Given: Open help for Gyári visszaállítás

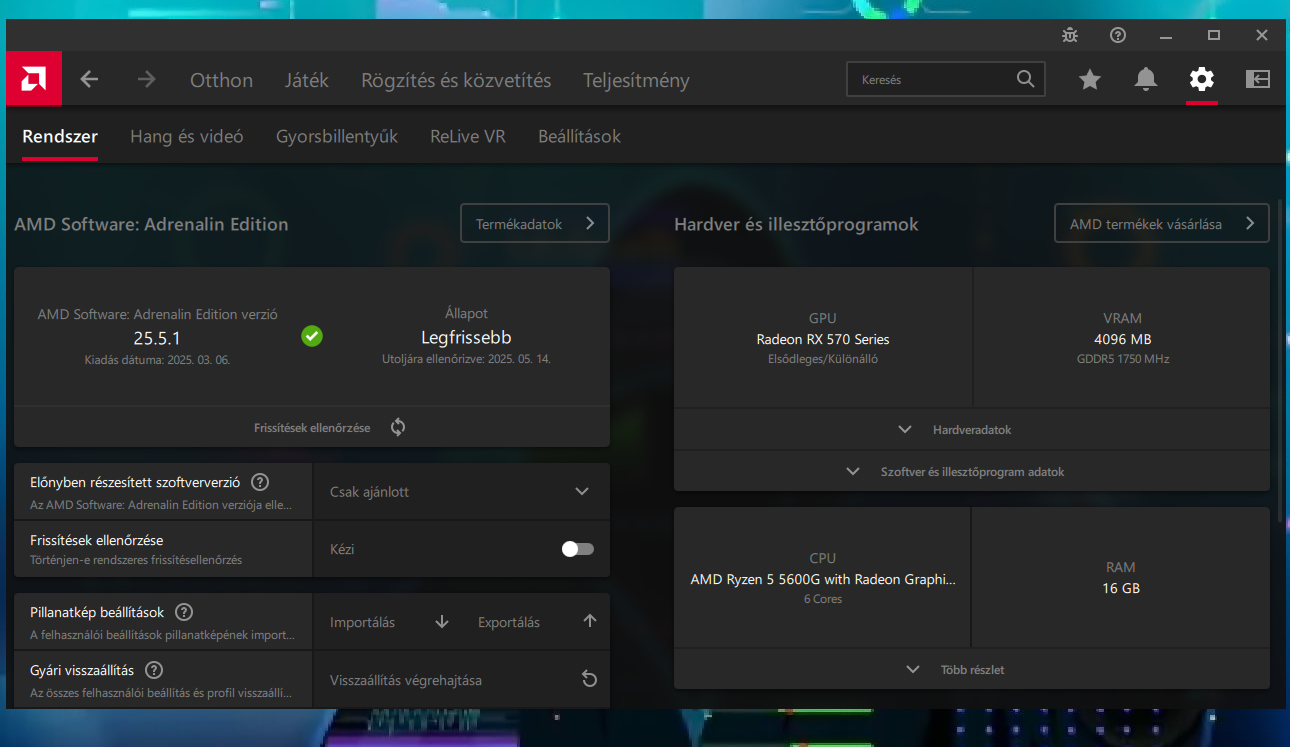Looking at the screenshot, I should pyautogui.click(x=154, y=670).
